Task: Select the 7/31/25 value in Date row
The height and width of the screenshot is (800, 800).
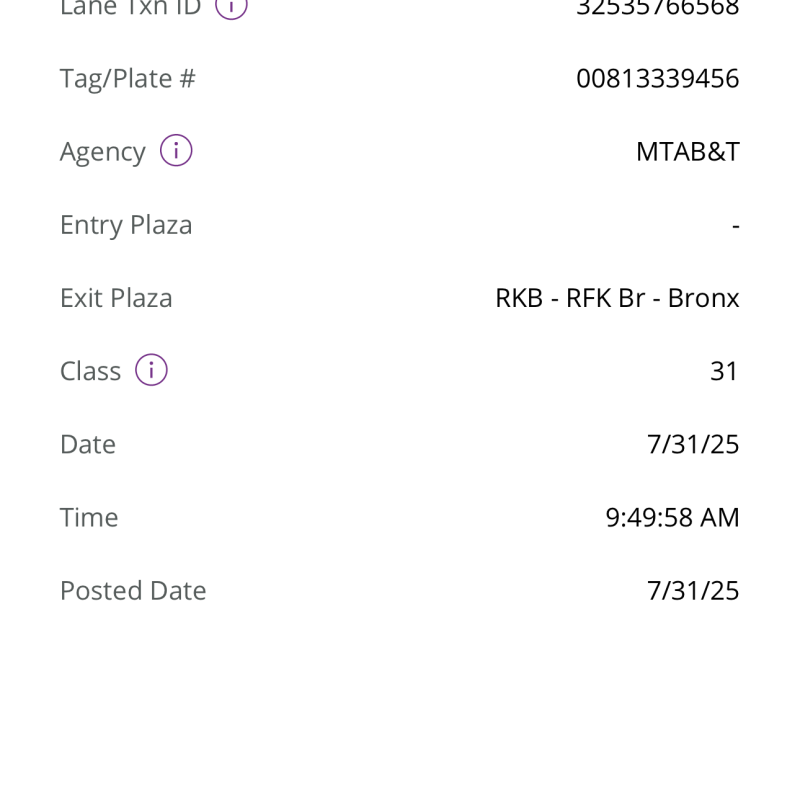Action: click(693, 444)
